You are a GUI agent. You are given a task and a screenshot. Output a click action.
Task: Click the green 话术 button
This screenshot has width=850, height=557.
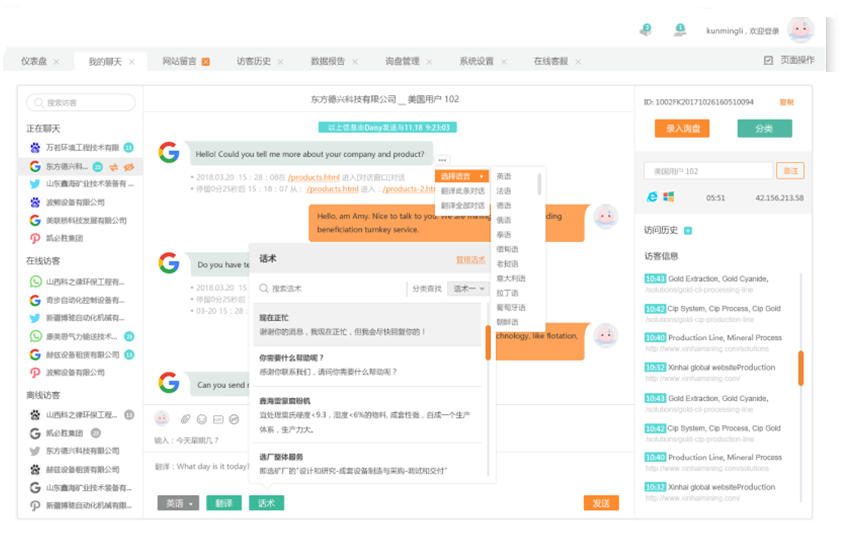coord(266,503)
